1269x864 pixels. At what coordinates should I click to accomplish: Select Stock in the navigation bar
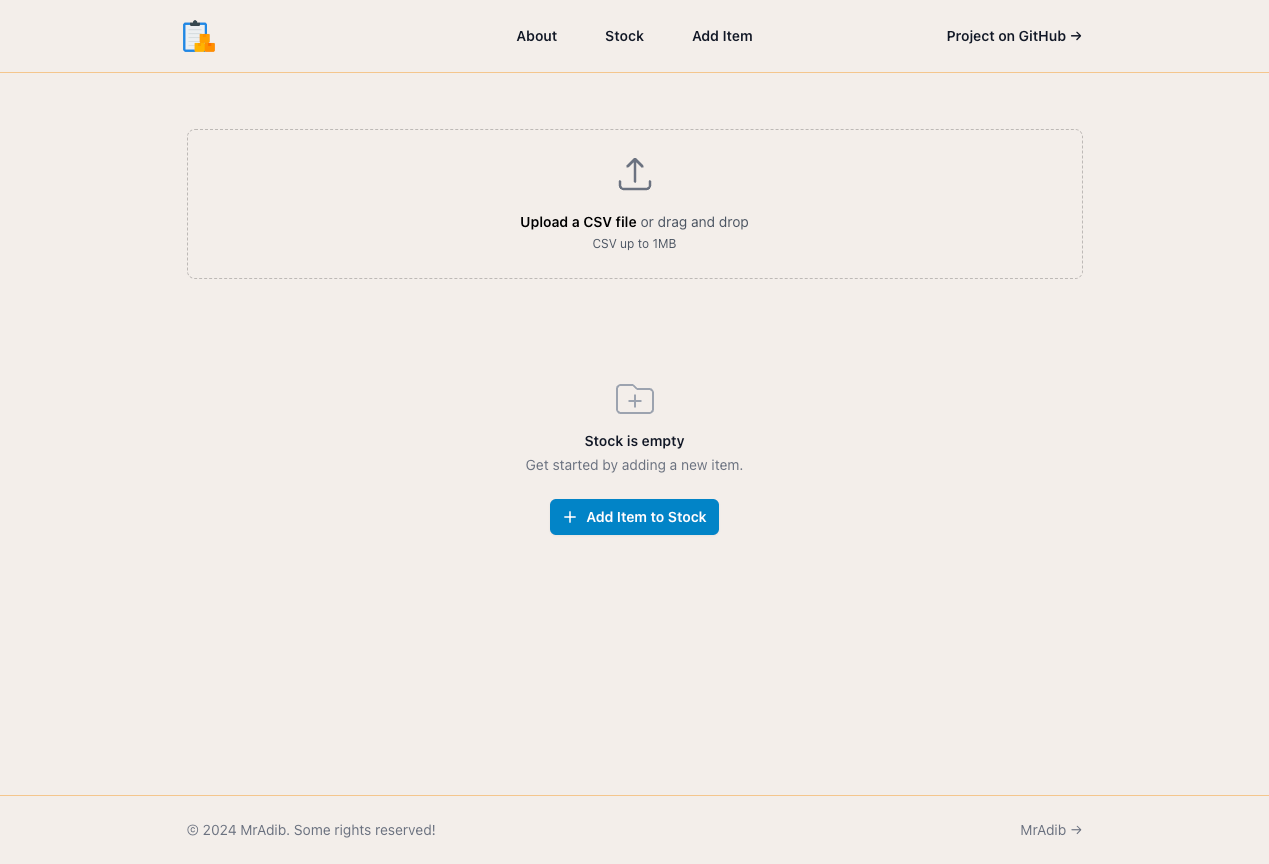(624, 36)
